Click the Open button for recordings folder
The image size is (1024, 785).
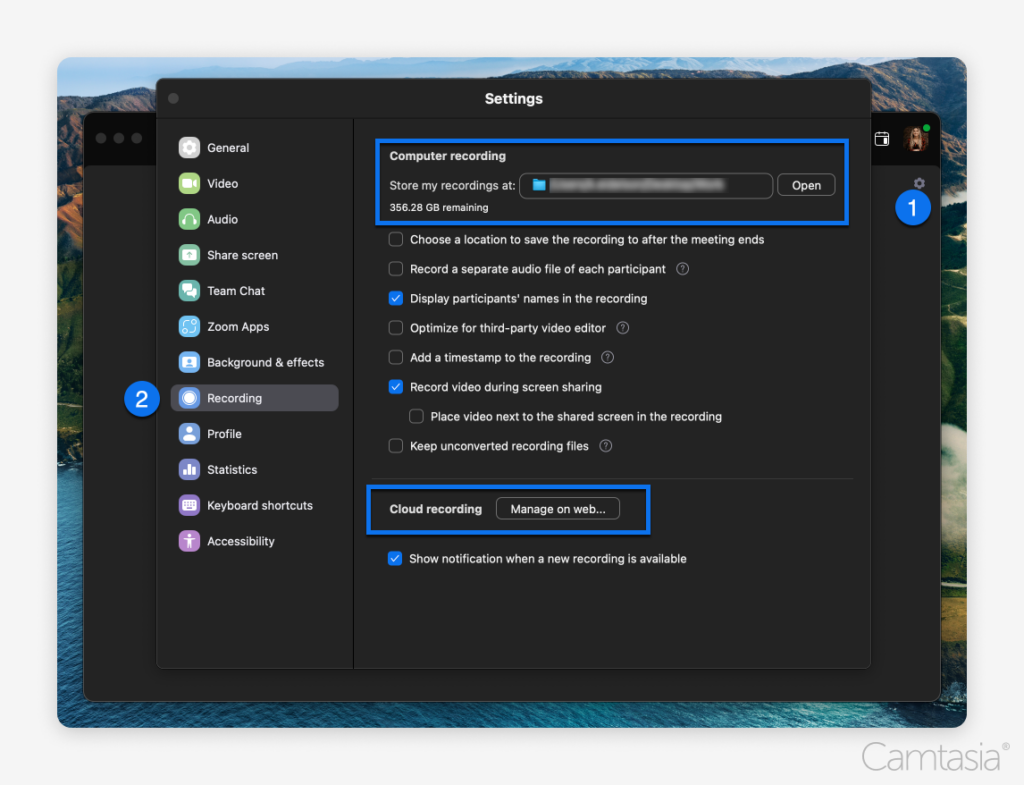(x=806, y=185)
